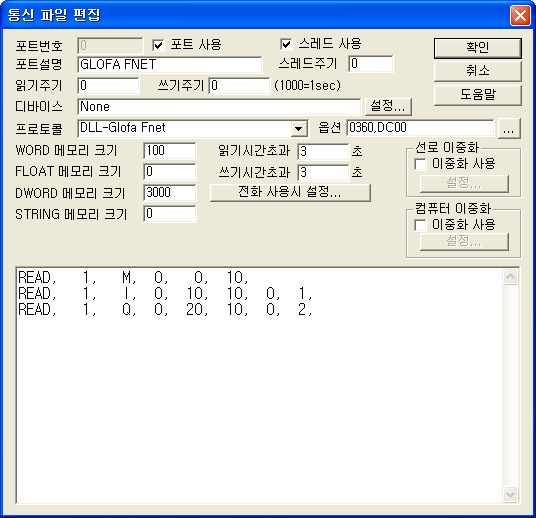This screenshot has height=518, width=536.
Task: Confirm with the 확인 button
Action: point(478,48)
